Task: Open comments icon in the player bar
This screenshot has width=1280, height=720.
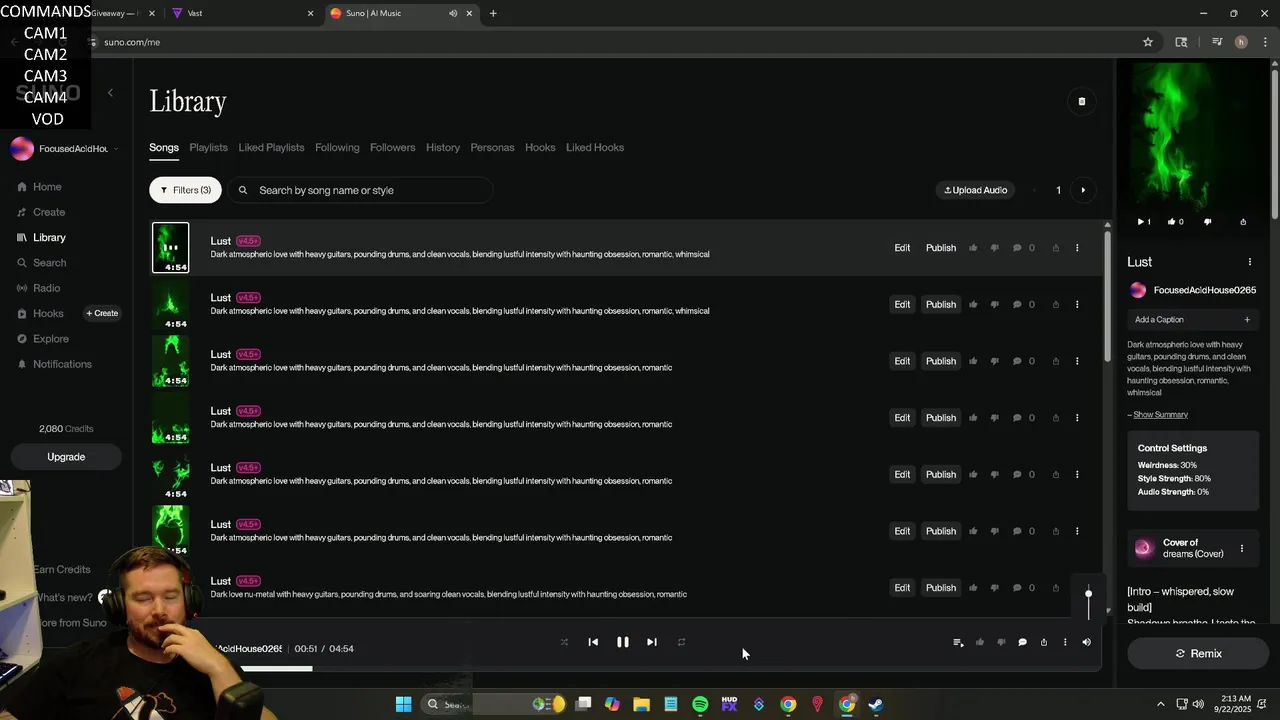Action: coord(1022,642)
